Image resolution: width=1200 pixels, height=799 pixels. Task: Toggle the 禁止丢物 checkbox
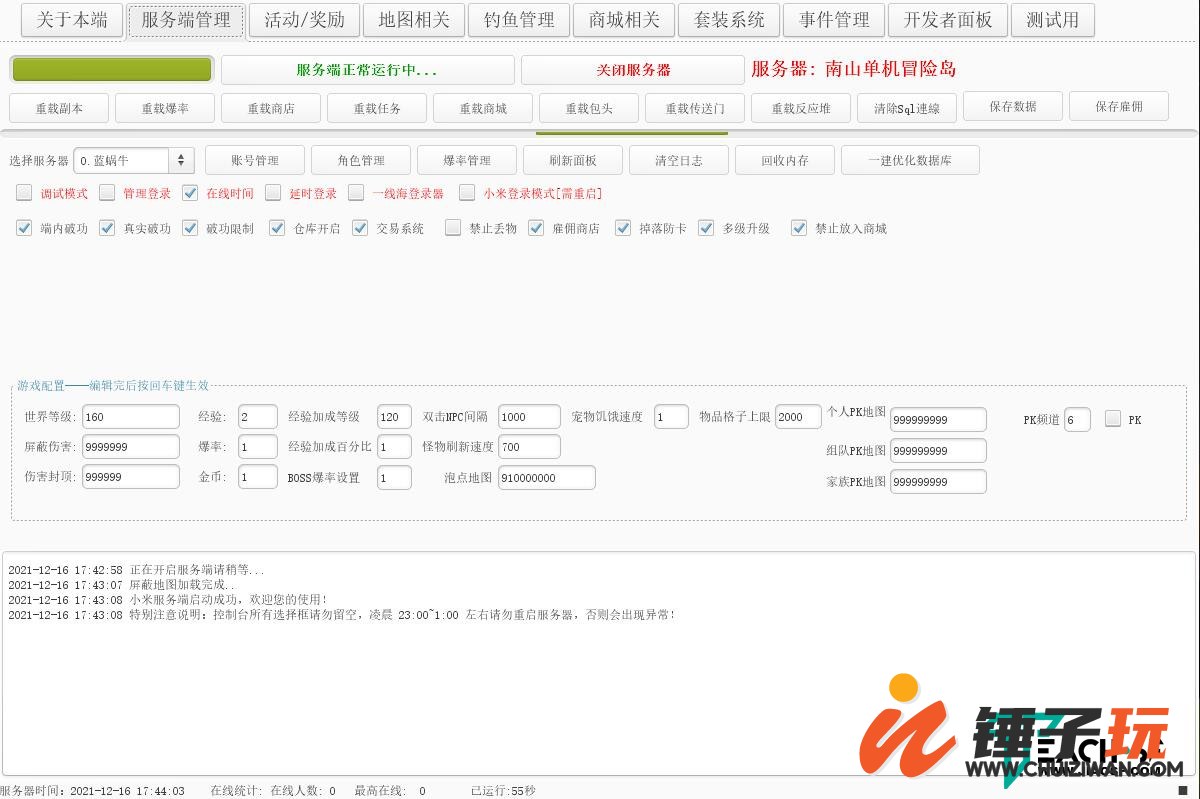(453, 228)
